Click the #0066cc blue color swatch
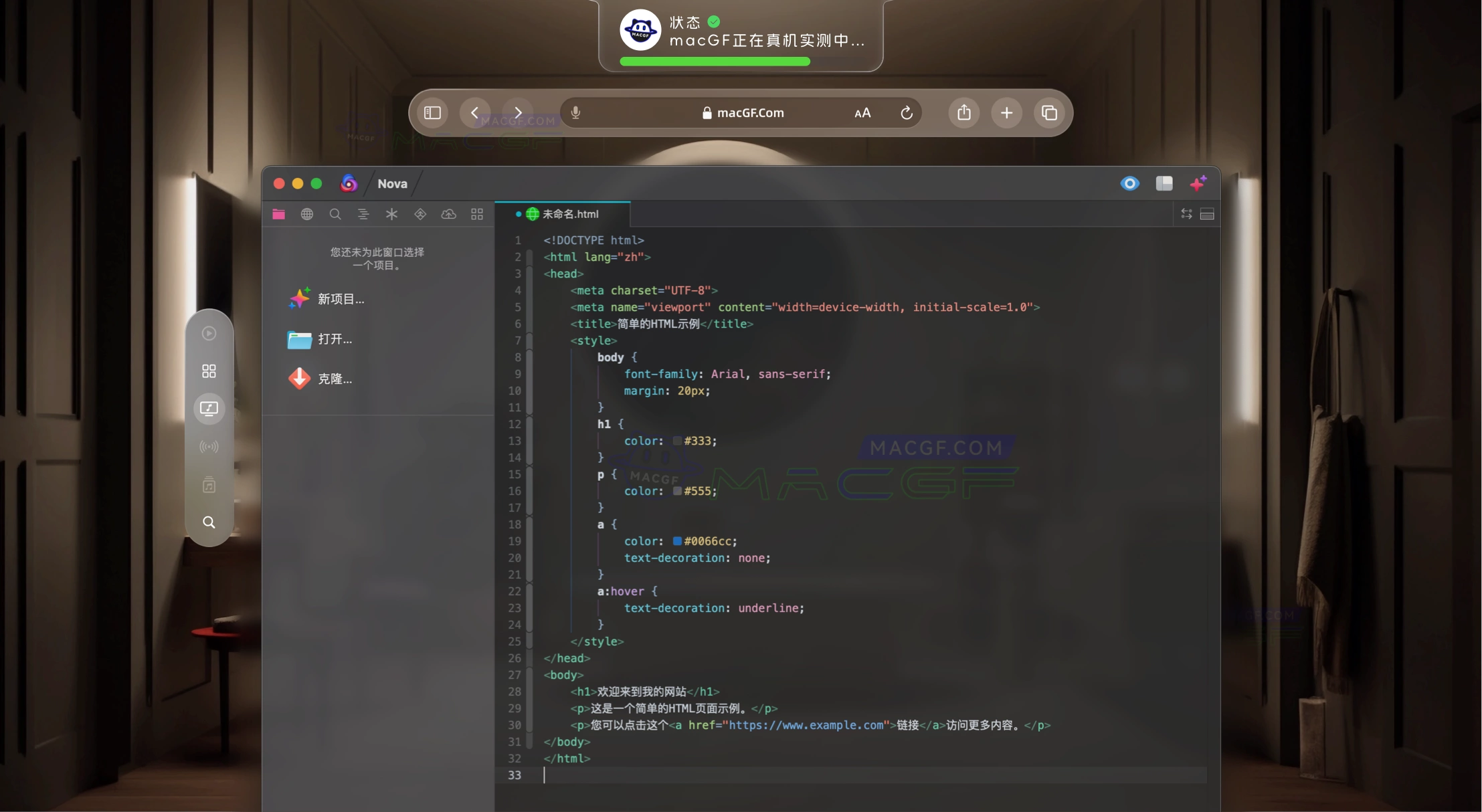The image size is (1482, 812). point(677,541)
